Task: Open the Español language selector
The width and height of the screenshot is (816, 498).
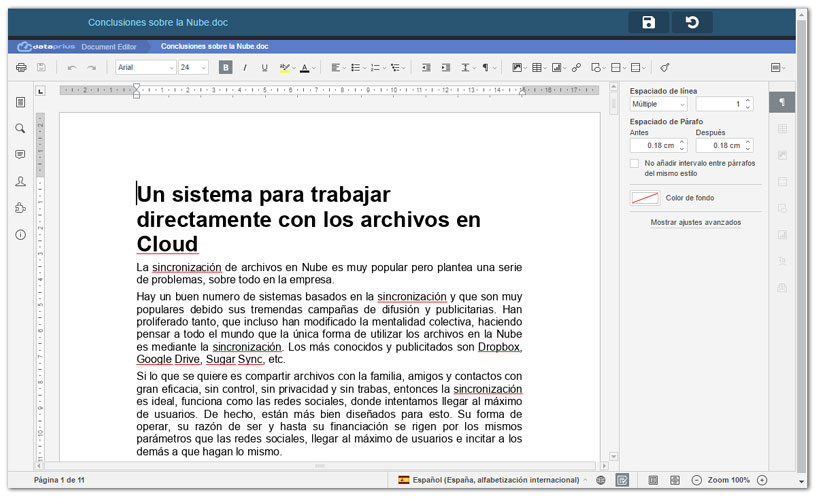Action: tap(493, 481)
